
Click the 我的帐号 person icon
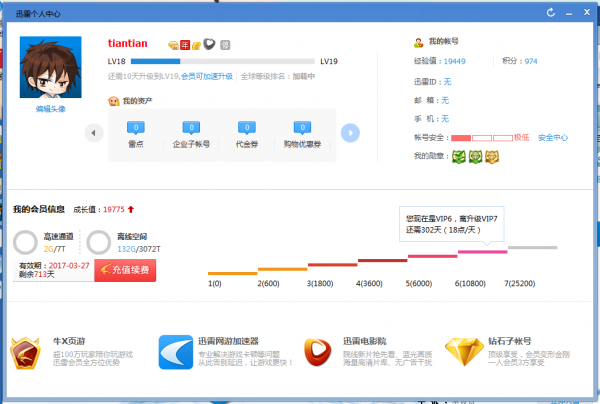[419, 42]
